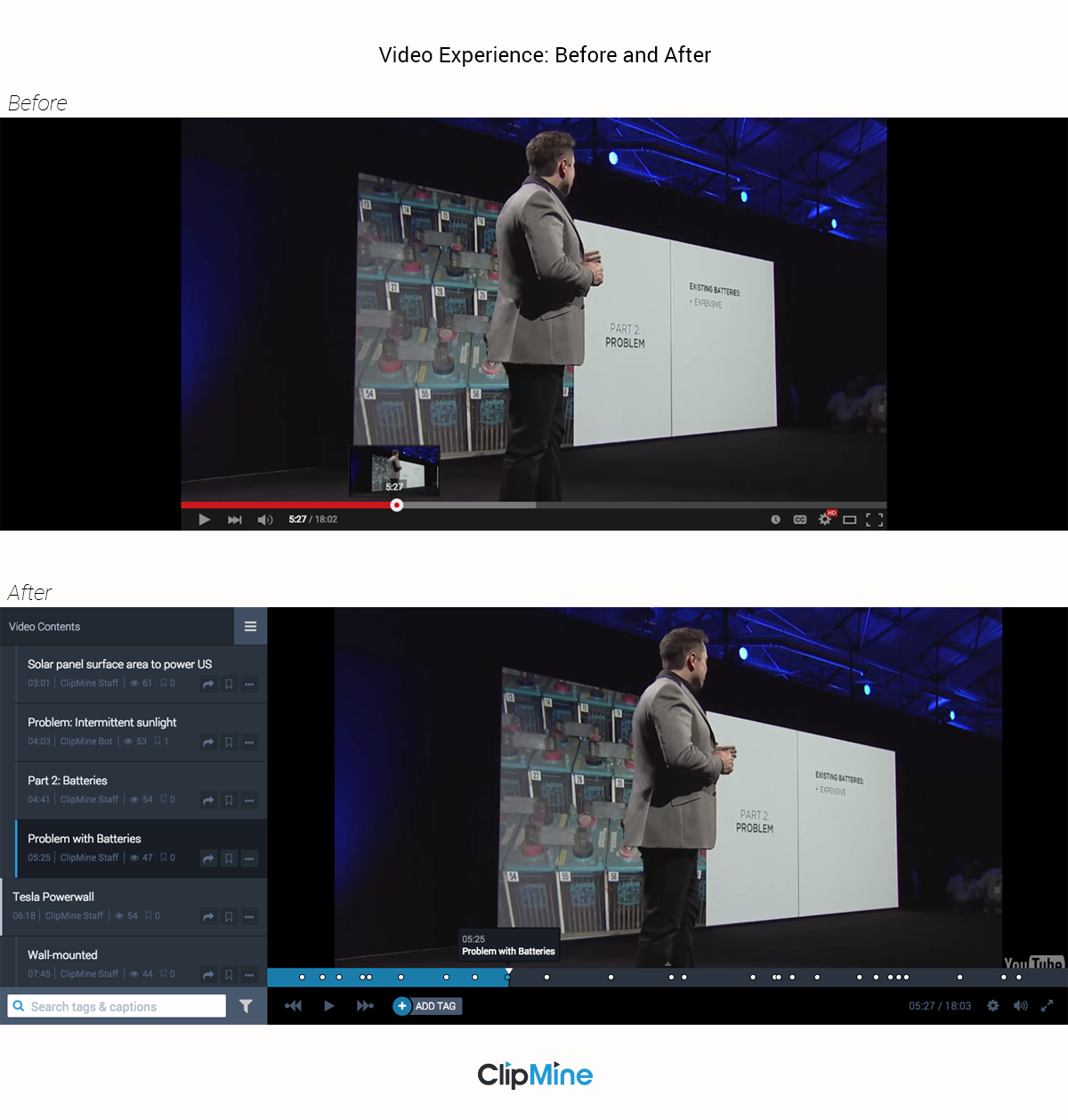Bookmark the Solar panel surface area tag

pos(229,685)
